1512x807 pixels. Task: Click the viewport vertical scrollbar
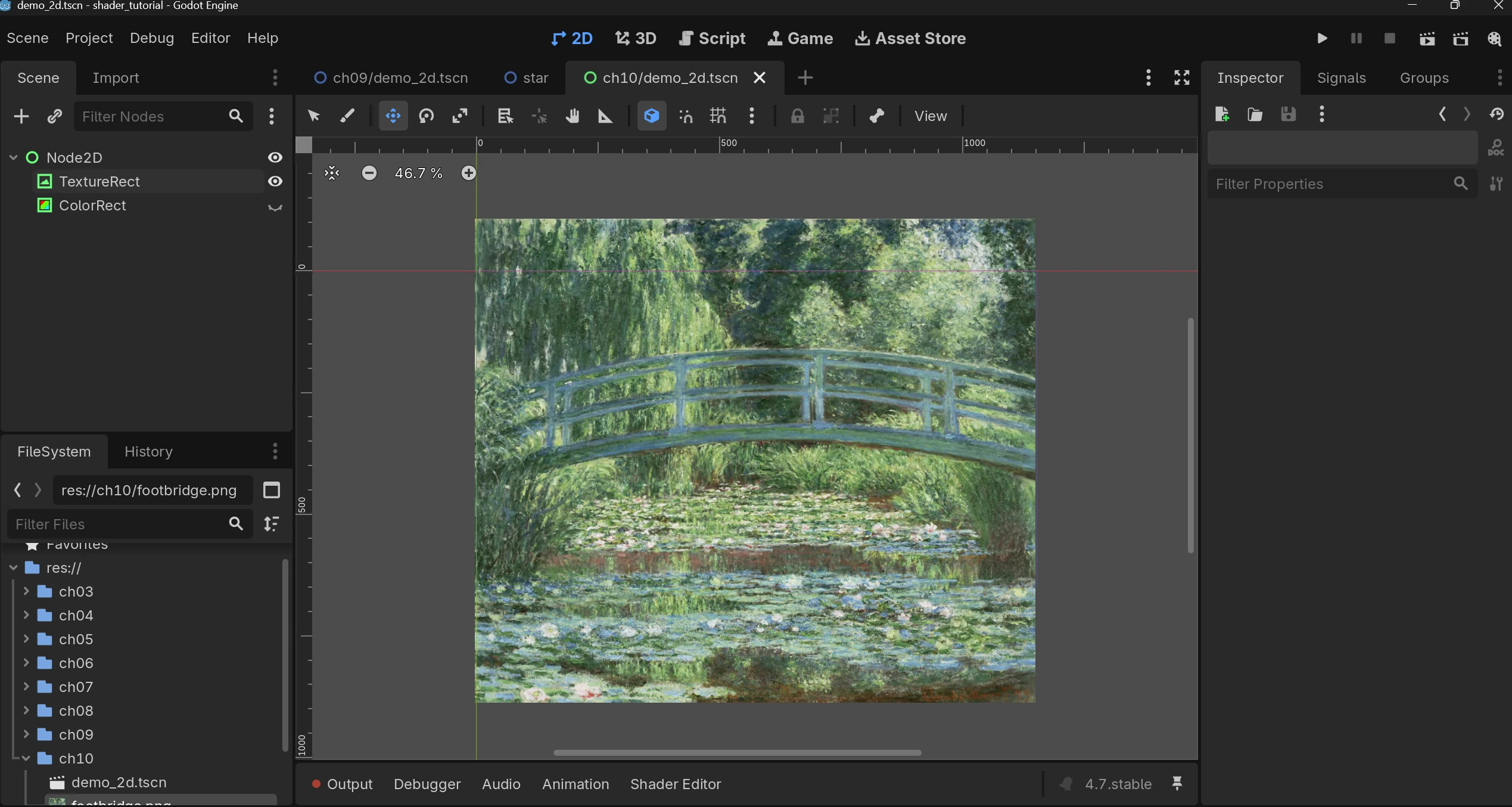1190,436
